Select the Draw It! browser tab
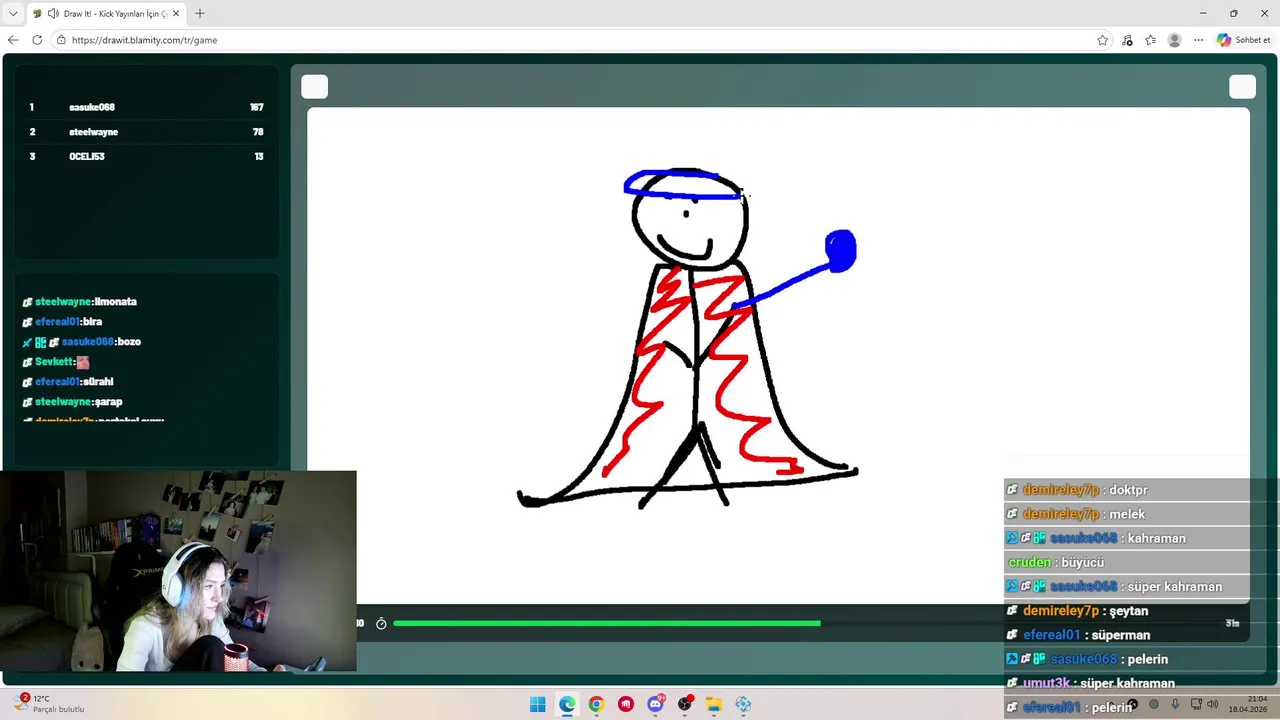 [106, 14]
